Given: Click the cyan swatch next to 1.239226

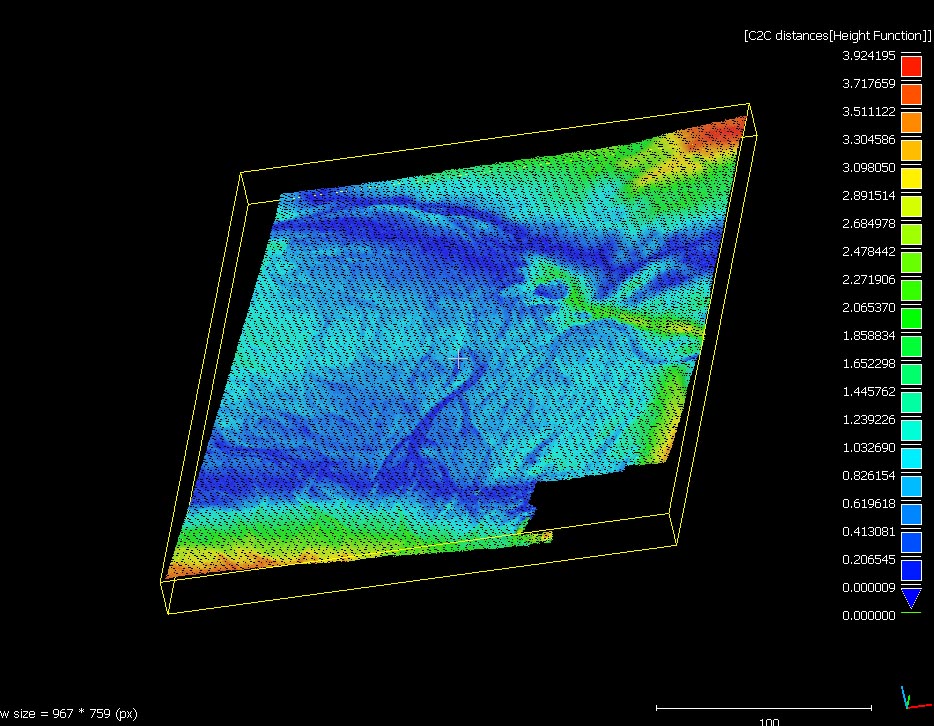Looking at the screenshot, I should pyautogui.click(x=910, y=431).
